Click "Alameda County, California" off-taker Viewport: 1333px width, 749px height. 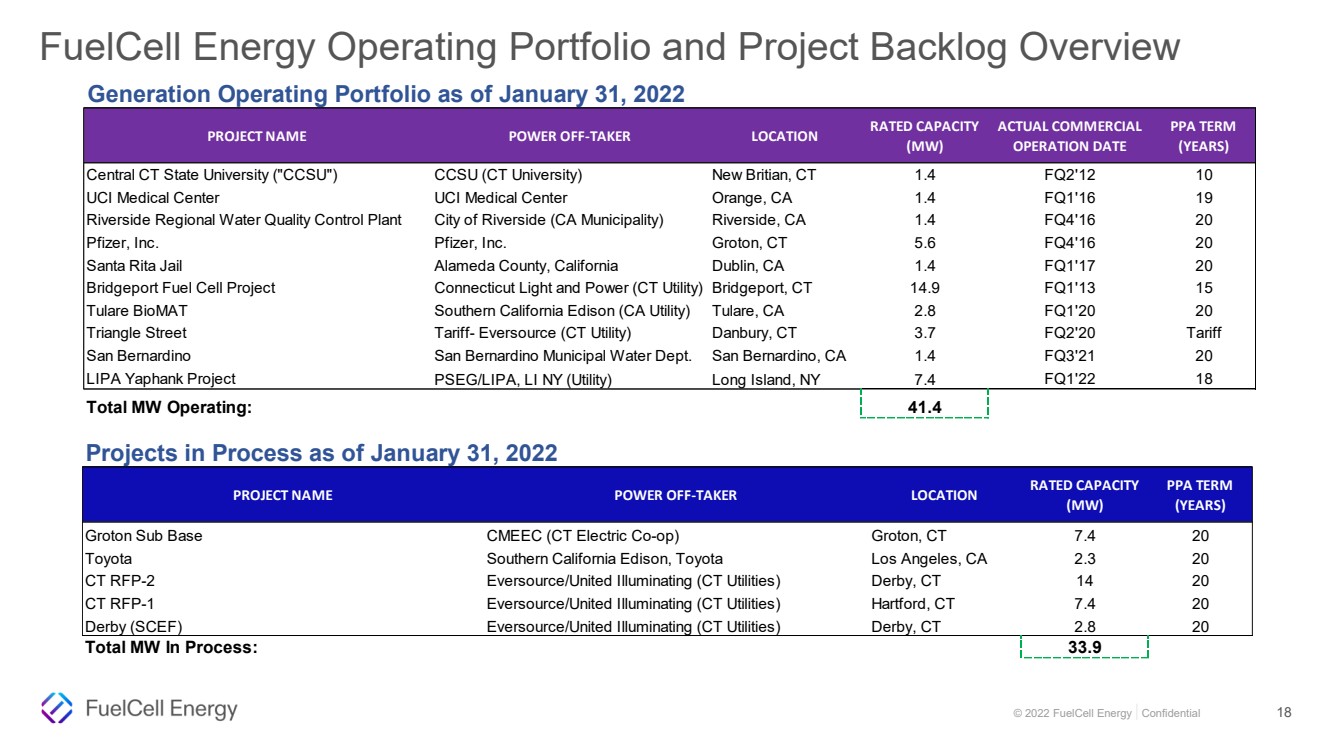(526, 266)
